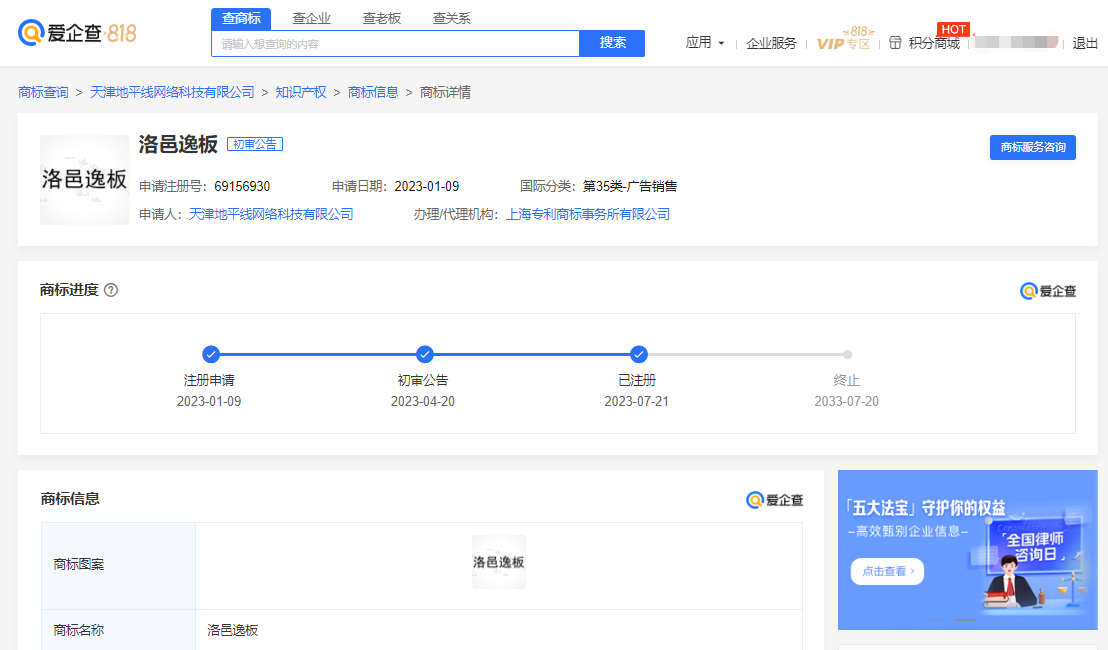Open 企业服务 in the top navigation
Viewport: 1108px width, 650px height.
tap(771, 43)
